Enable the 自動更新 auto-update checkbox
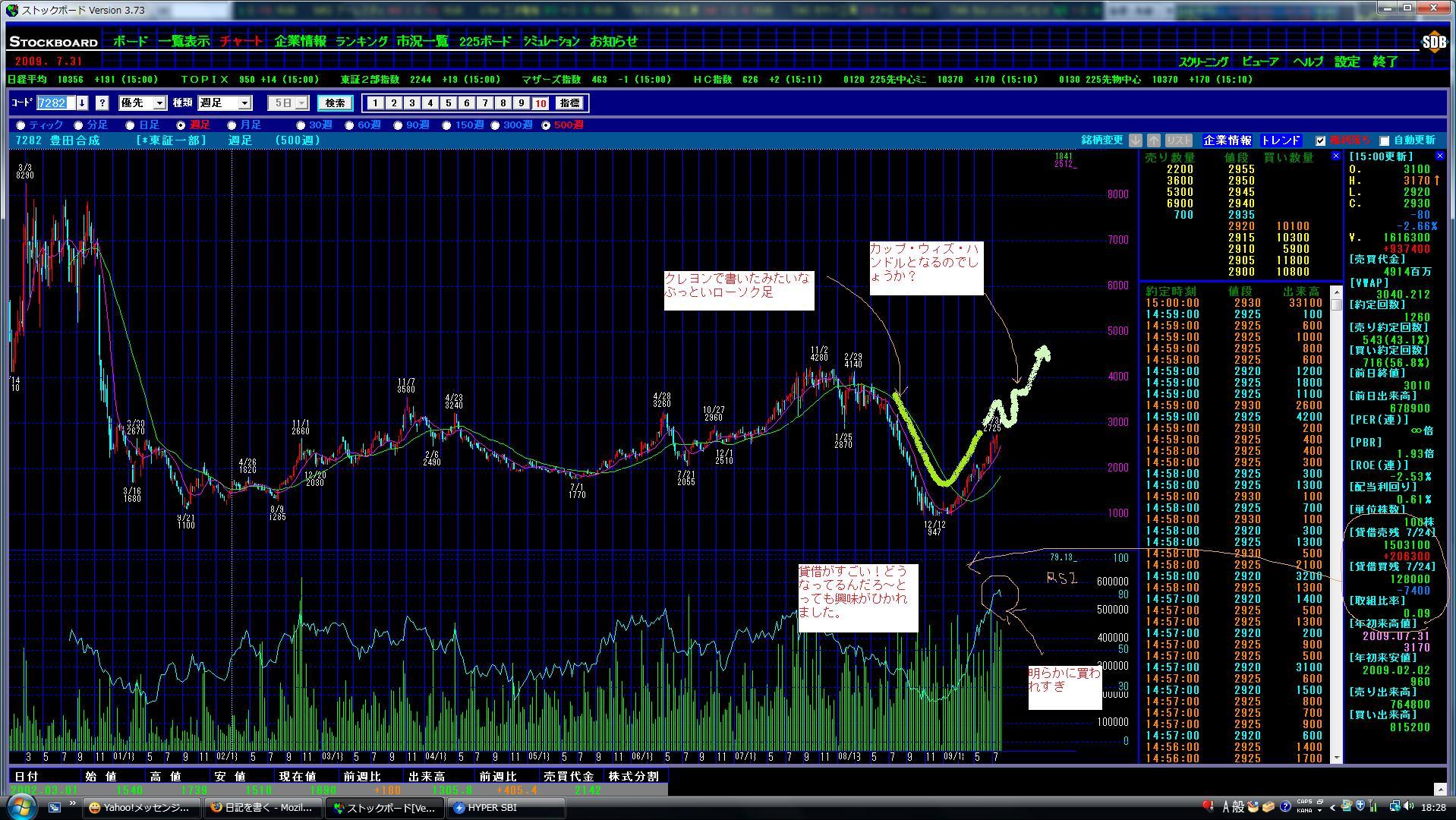 [x=1384, y=140]
